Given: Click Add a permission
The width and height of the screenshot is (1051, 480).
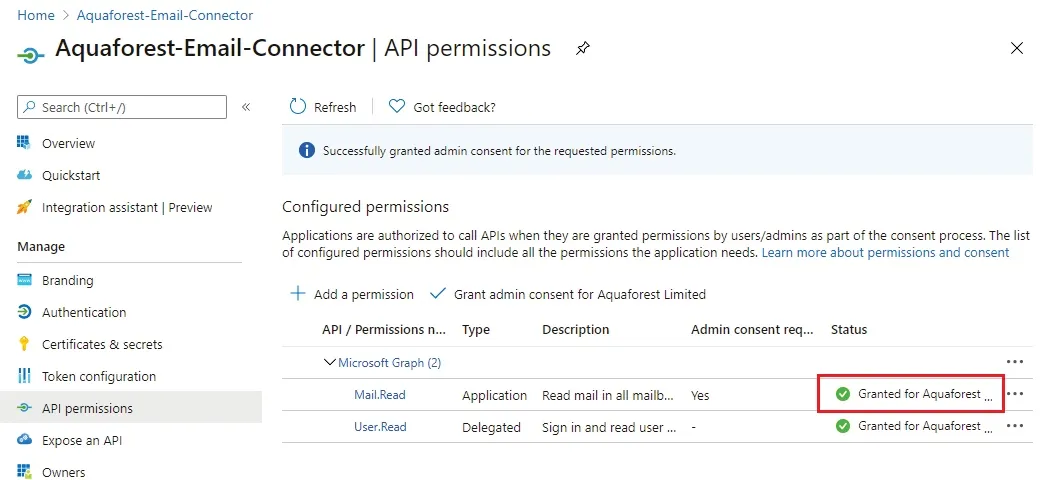Looking at the screenshot, I should point(352,294).
